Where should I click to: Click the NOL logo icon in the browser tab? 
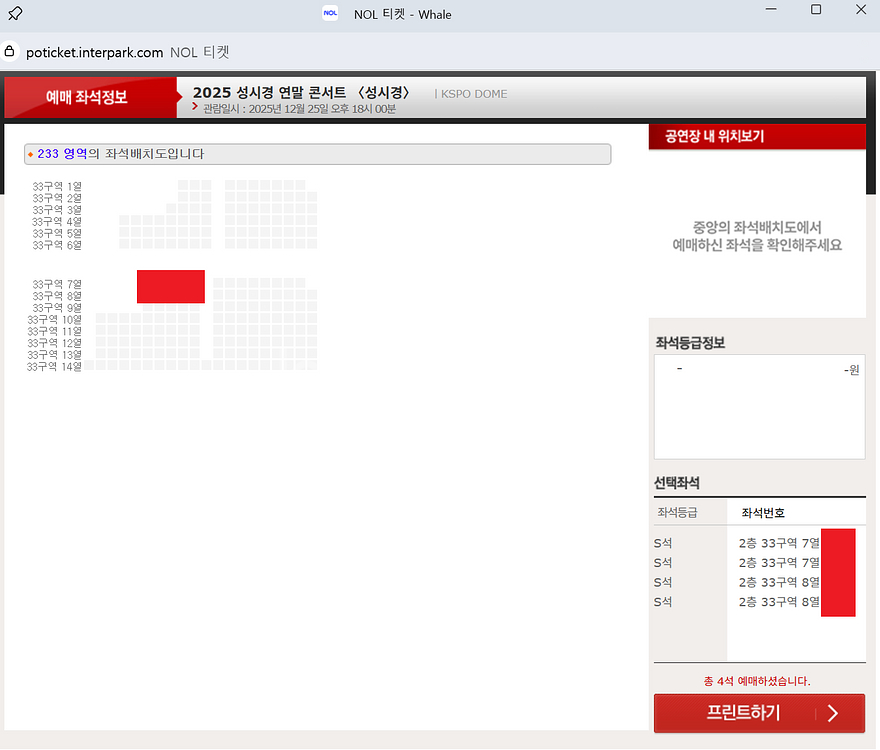[x=330, y=13]
